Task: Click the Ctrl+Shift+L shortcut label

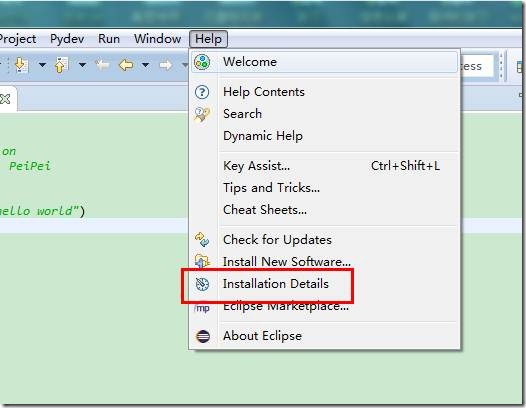Action: (405, 166)
